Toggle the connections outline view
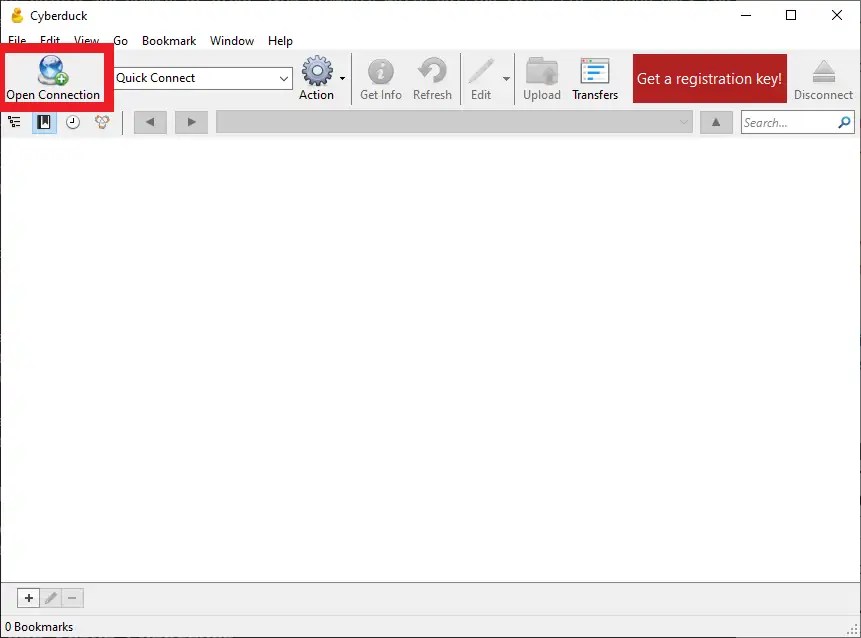 coord(15,121)
